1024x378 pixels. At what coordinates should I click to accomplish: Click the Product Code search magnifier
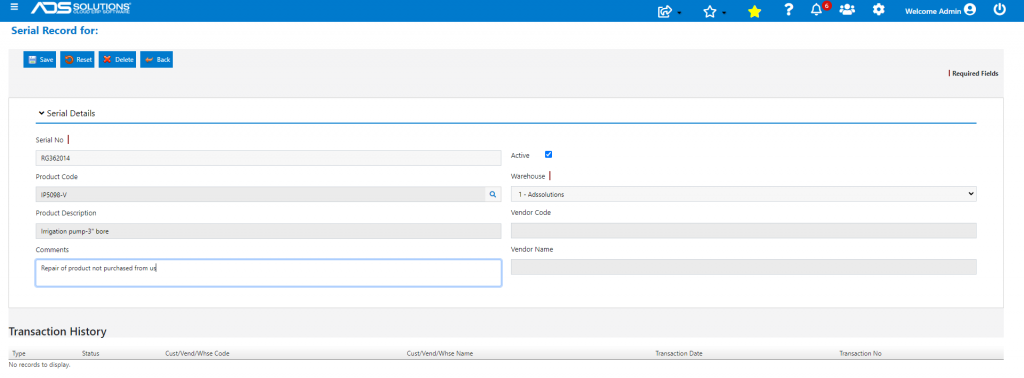493,194
